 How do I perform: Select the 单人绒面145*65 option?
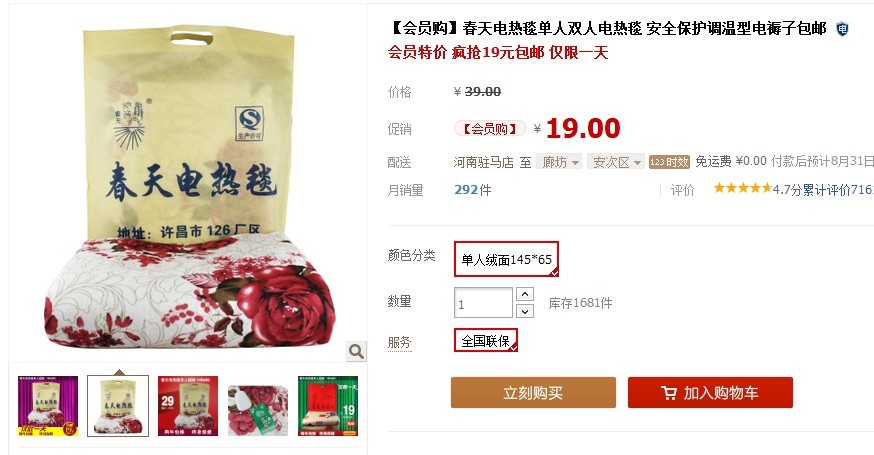tap(506, 259)
